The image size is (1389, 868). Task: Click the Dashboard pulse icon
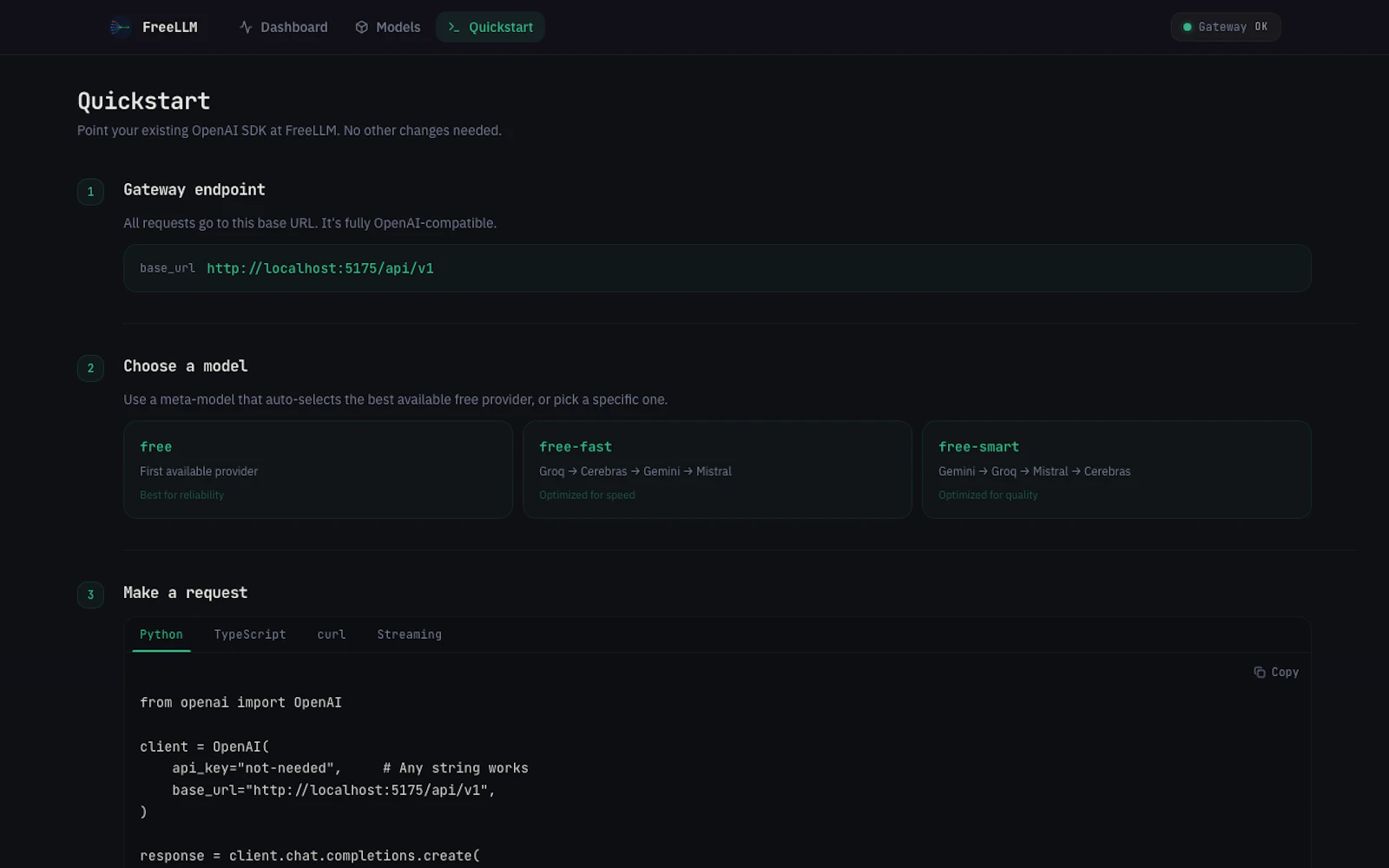coord(246,28)
